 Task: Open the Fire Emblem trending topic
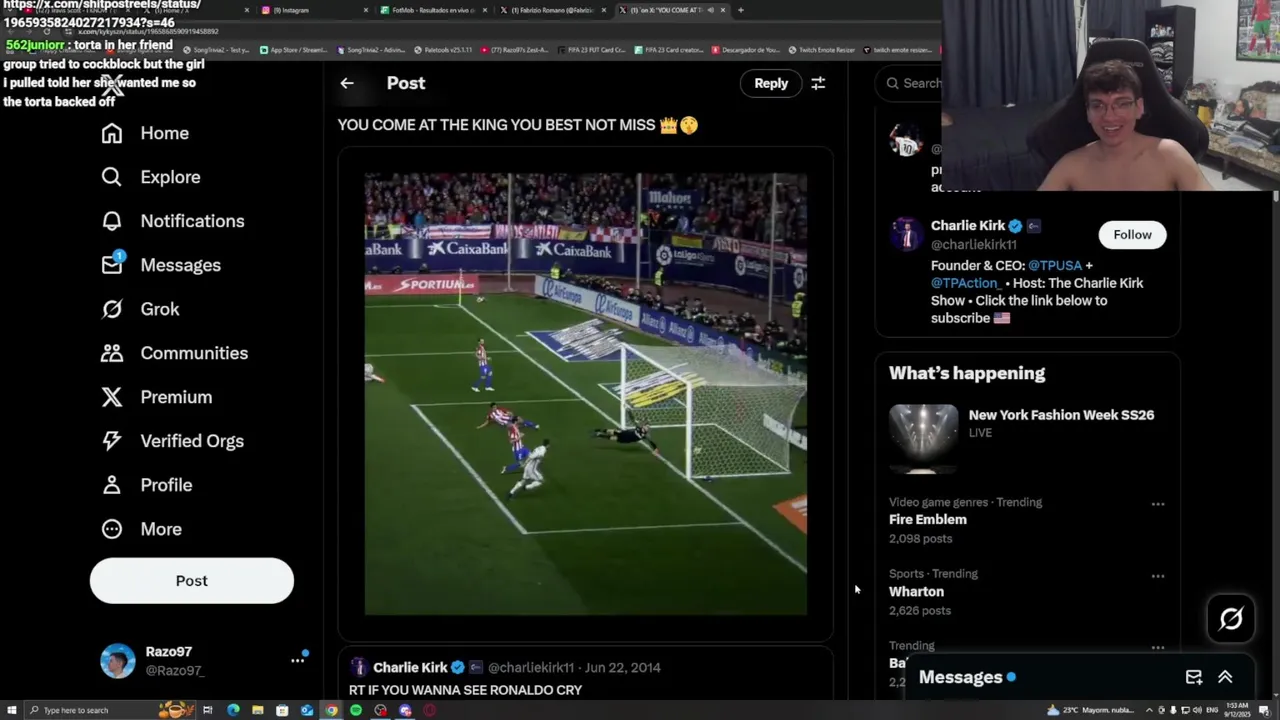coord(928,519)
